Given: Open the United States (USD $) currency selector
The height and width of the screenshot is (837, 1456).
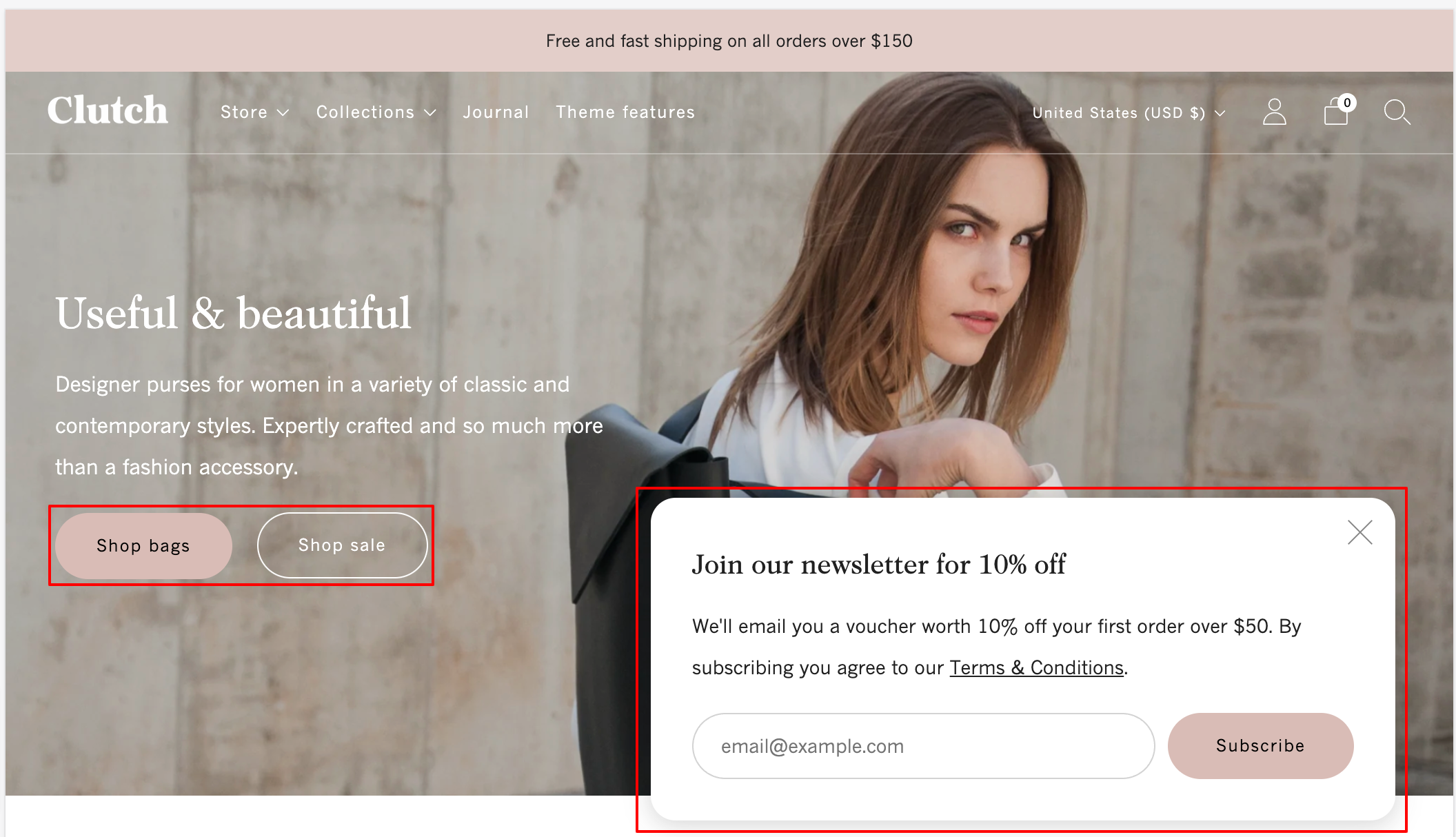Looking at the screenshot, I should 1129,113.
